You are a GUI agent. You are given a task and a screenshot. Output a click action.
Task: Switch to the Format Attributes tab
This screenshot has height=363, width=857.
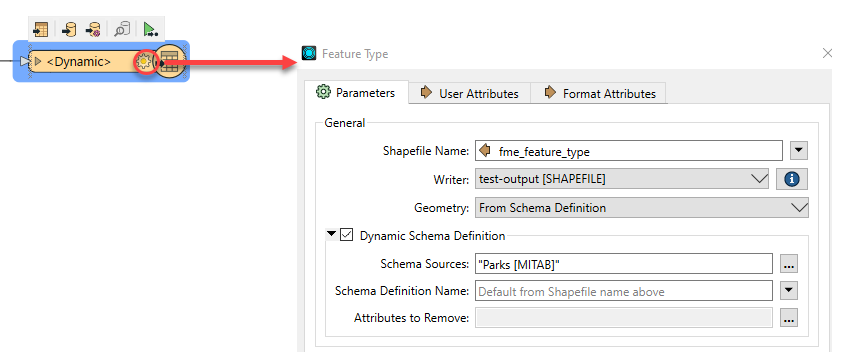600,93
